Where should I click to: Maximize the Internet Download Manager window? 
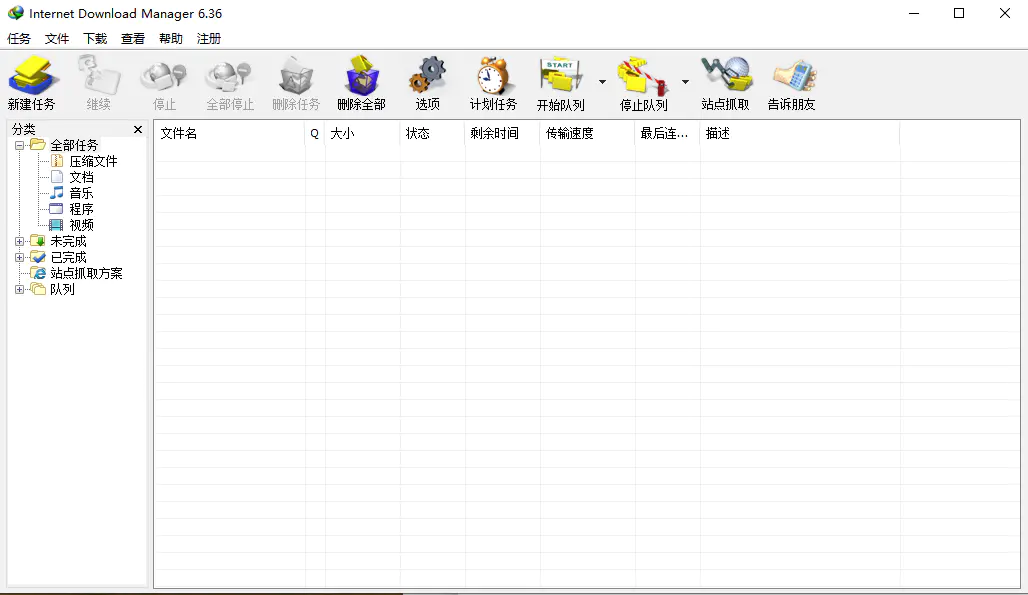[x=959, y=13]
